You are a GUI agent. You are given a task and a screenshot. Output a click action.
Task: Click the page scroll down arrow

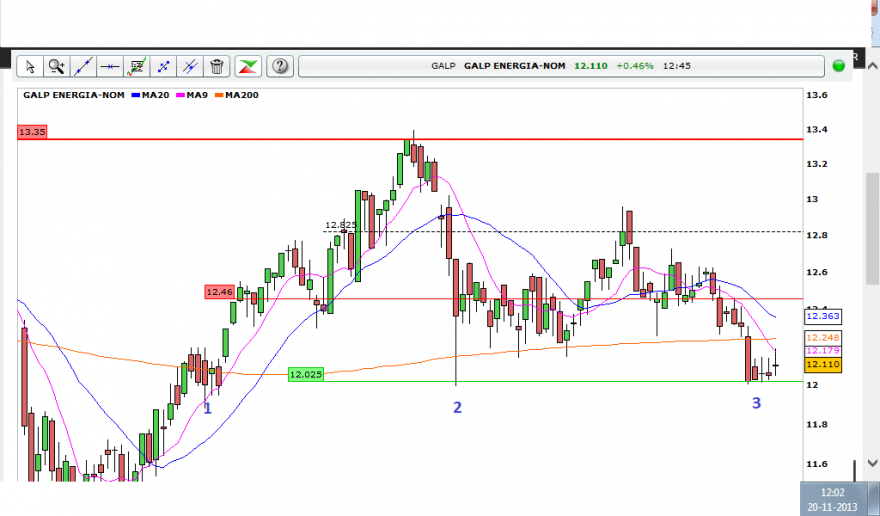[872, 463]
